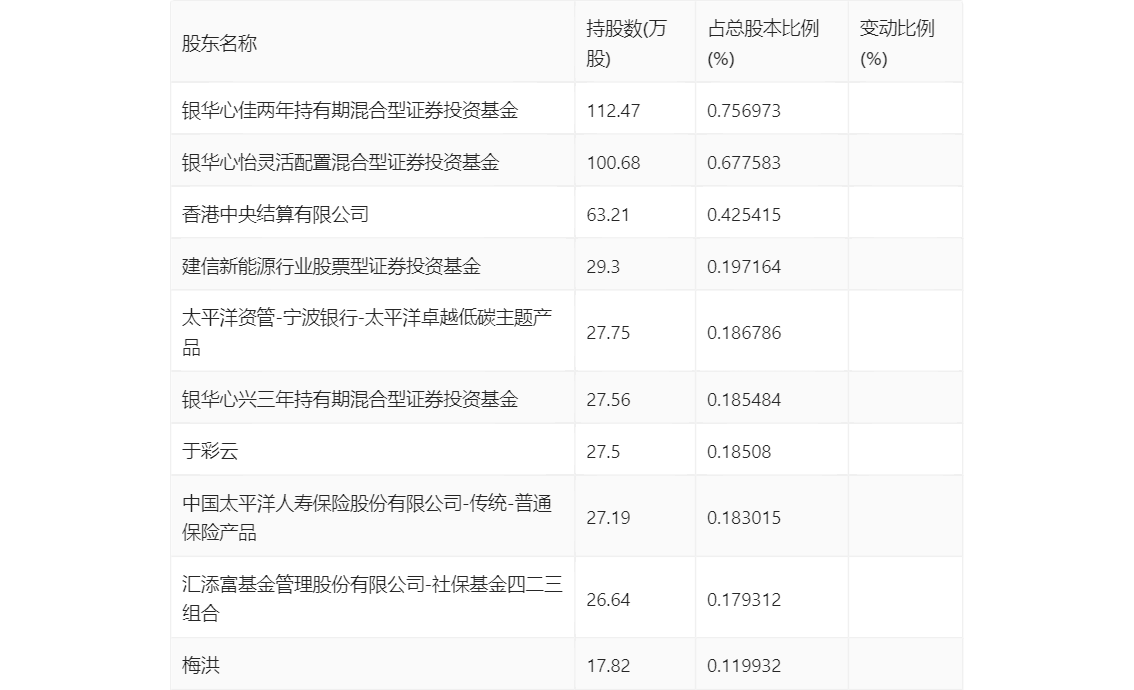Click the value 0.119932
This screenshot has height=690, width=1134.
click(743, 666)
